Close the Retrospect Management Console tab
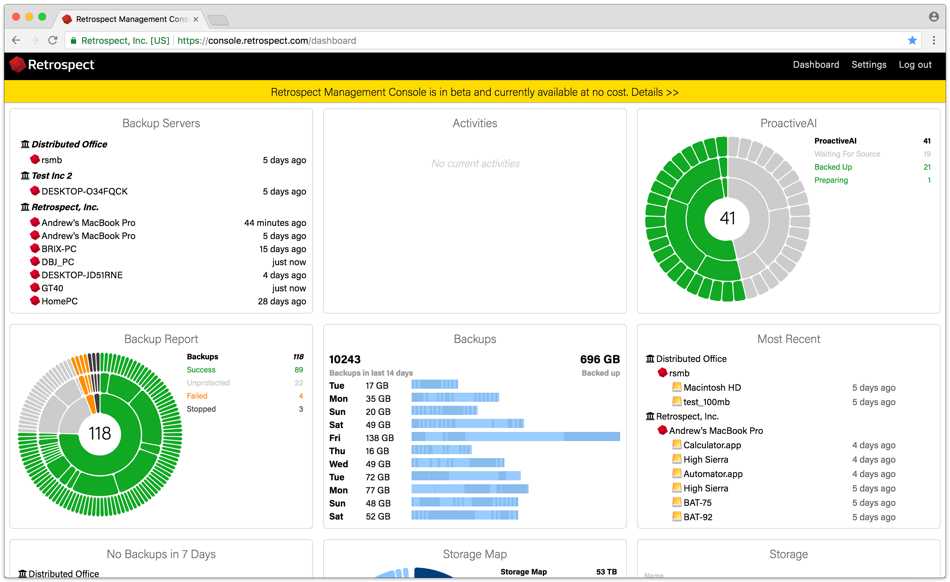The image size is (950, 582). 196,19
